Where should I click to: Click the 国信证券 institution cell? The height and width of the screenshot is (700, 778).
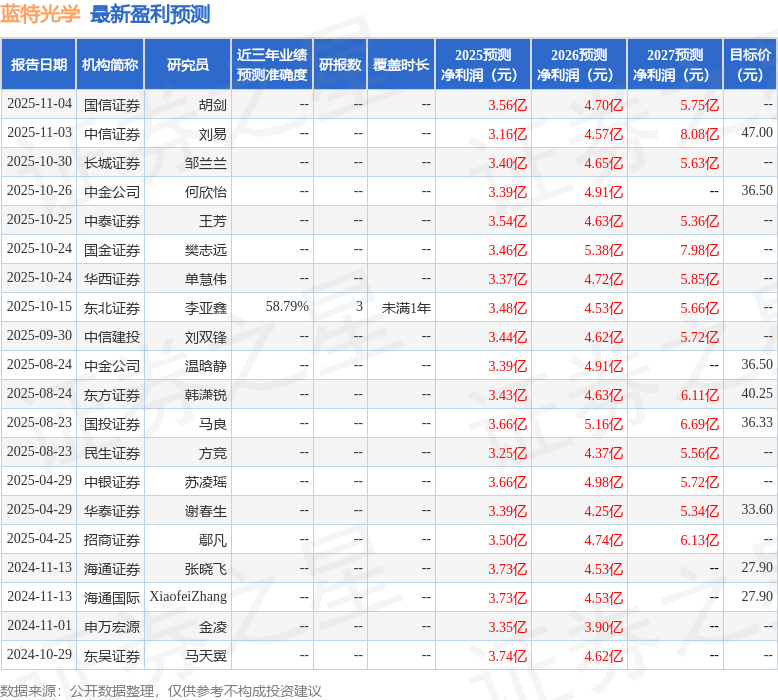pyautogui.click(x=112, y=105)
